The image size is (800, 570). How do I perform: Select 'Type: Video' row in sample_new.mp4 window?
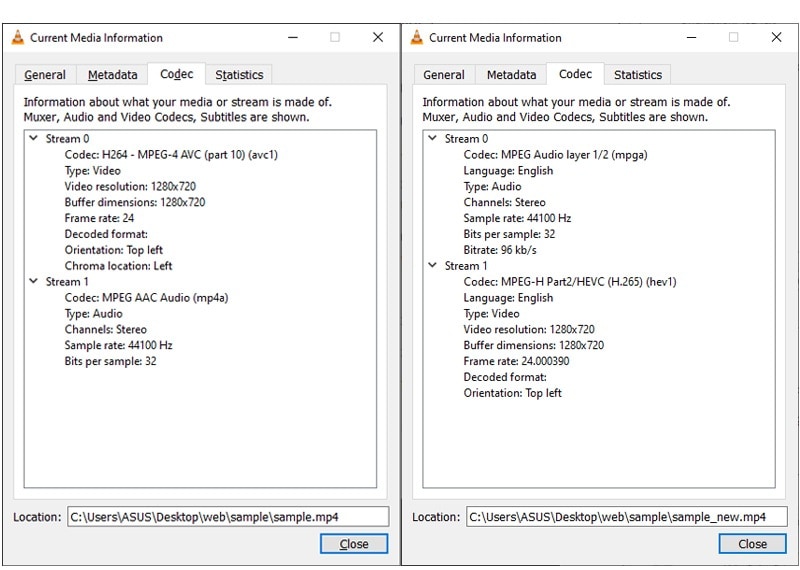[x=491, y=313]
